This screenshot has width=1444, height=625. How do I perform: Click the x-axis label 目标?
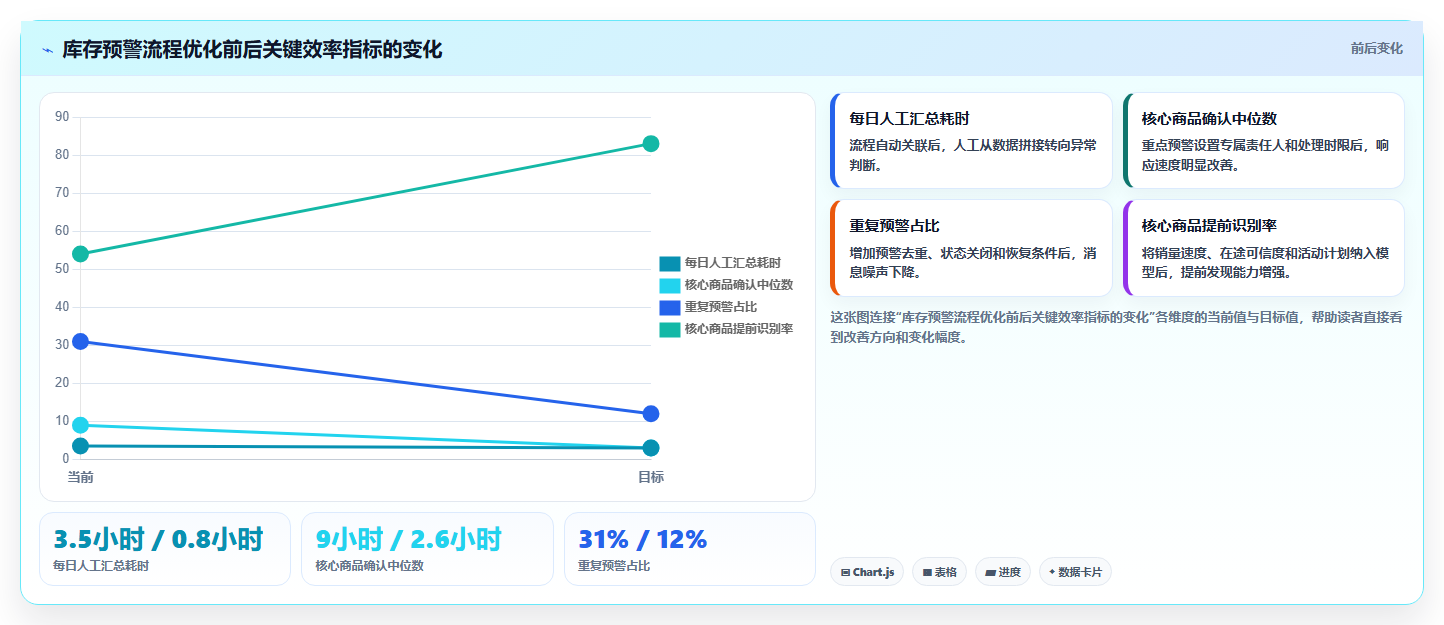coord(651,477)
